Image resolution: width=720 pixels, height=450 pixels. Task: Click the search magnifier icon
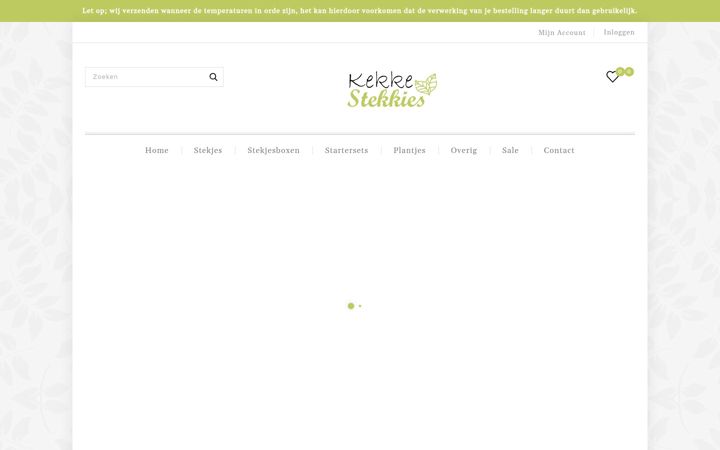coord(213,77)
